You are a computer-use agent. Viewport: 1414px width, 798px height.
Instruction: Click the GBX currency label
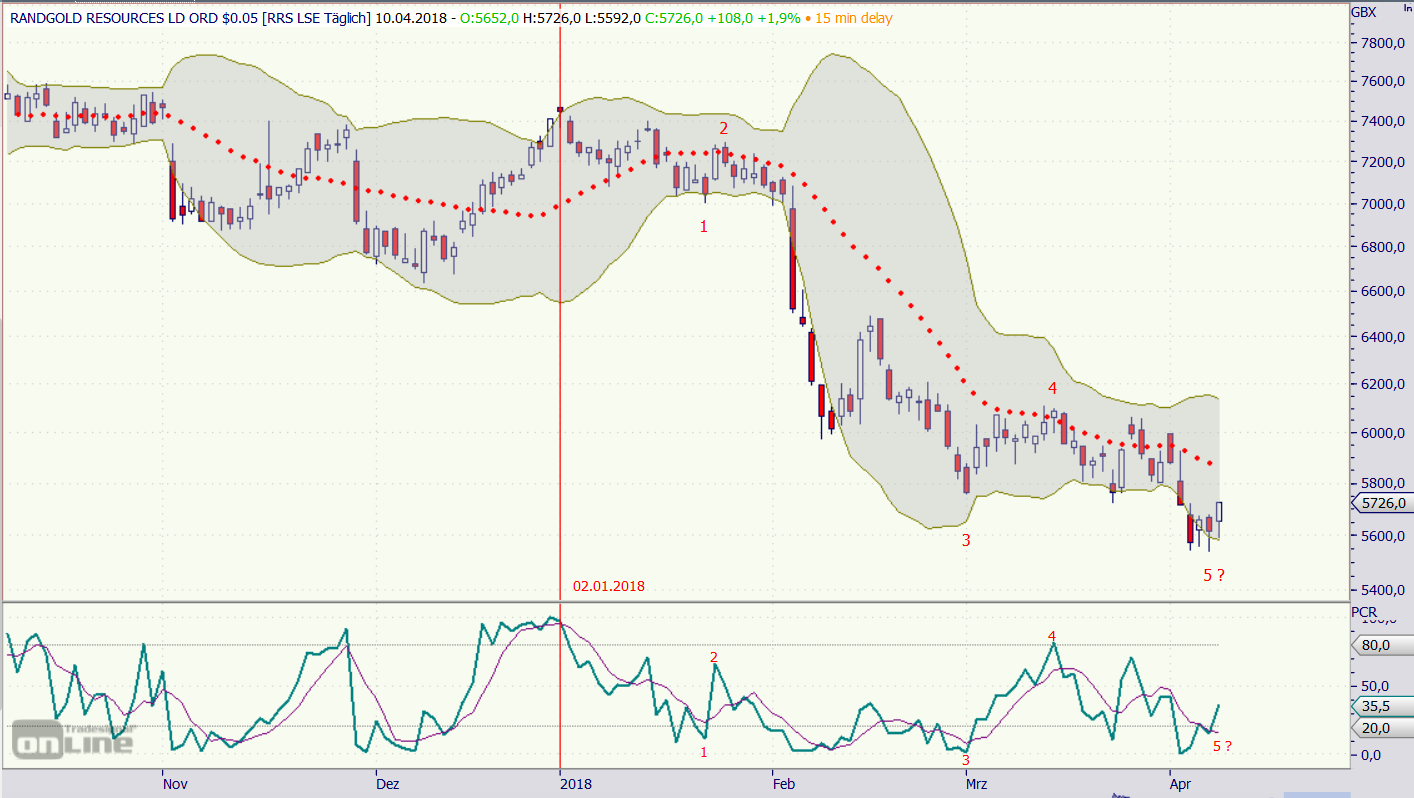[x=1363, y=12]
